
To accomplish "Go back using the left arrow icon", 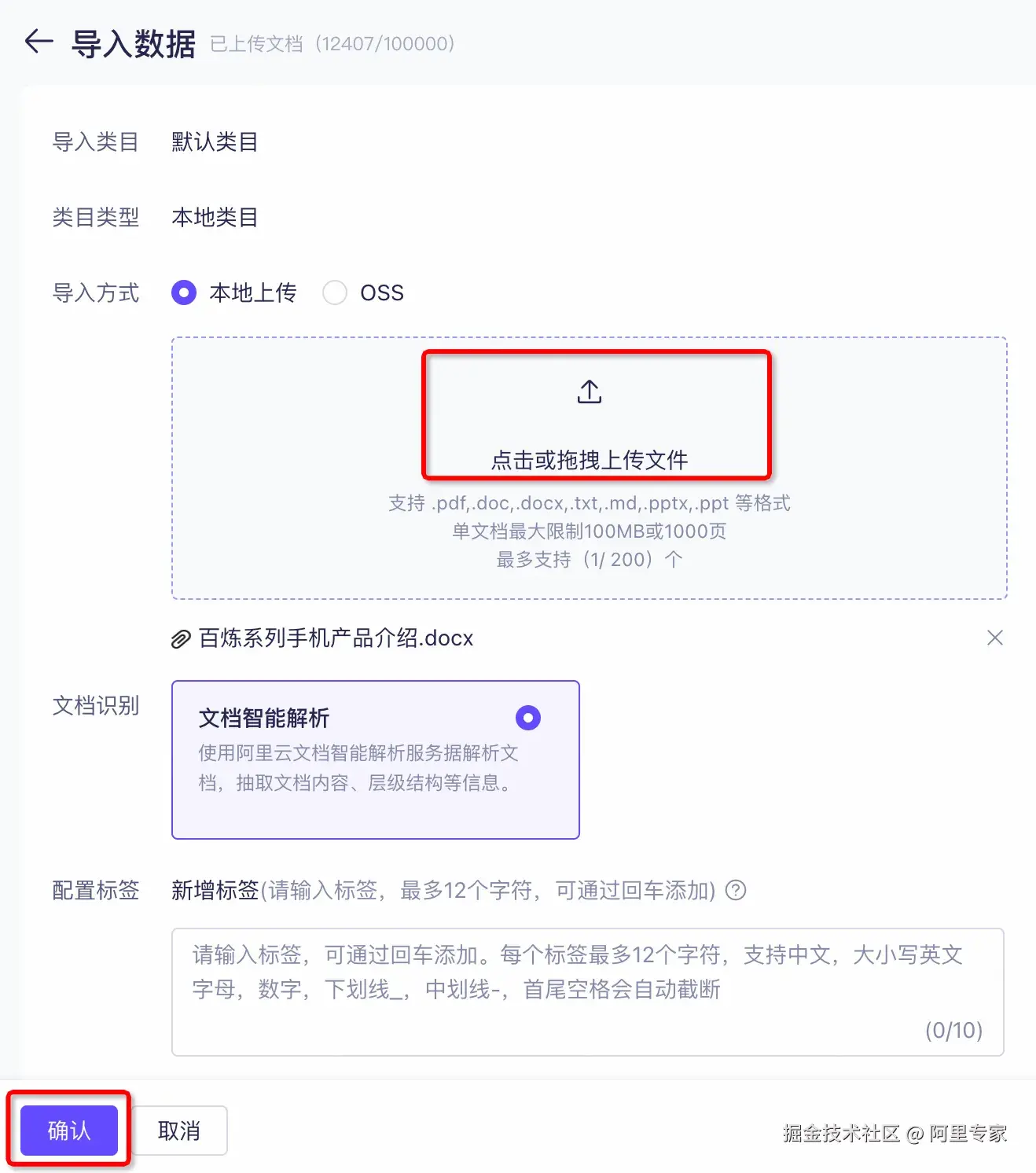I will click(x=39, y=42).
